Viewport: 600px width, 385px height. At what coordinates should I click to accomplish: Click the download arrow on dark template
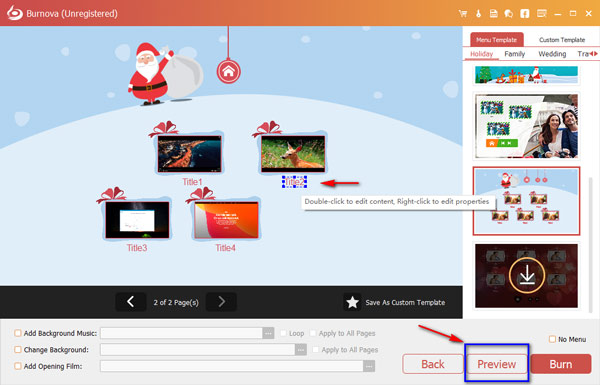tap(527, 275)
